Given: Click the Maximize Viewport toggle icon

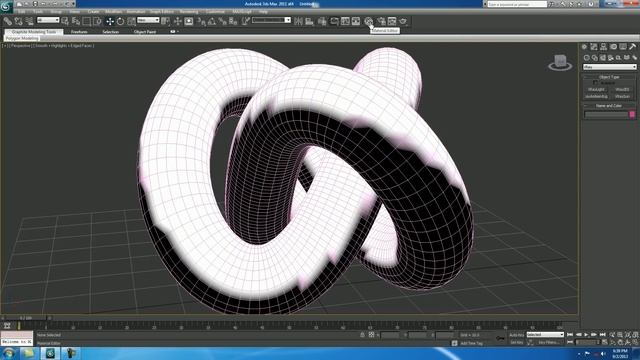Looking at the screenshot, I should pyautogui.click(x=635, y=342).
